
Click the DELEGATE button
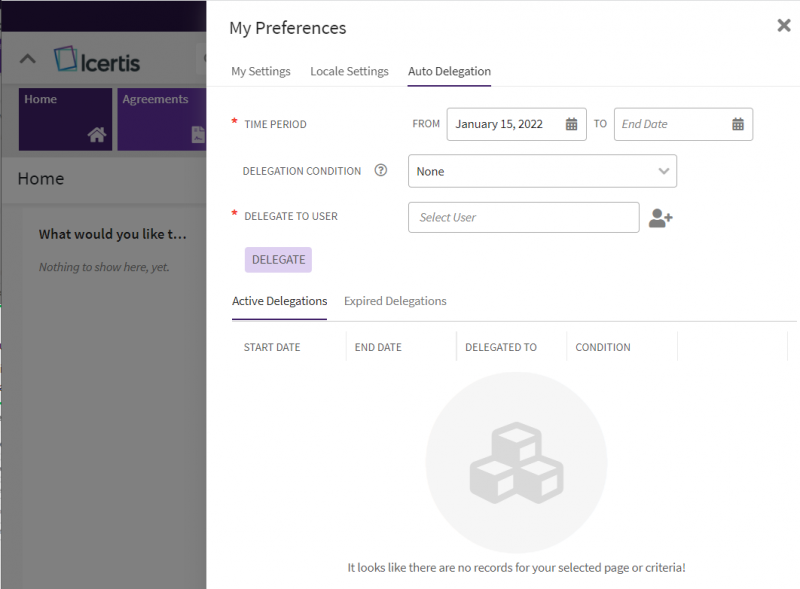[278, 260]
